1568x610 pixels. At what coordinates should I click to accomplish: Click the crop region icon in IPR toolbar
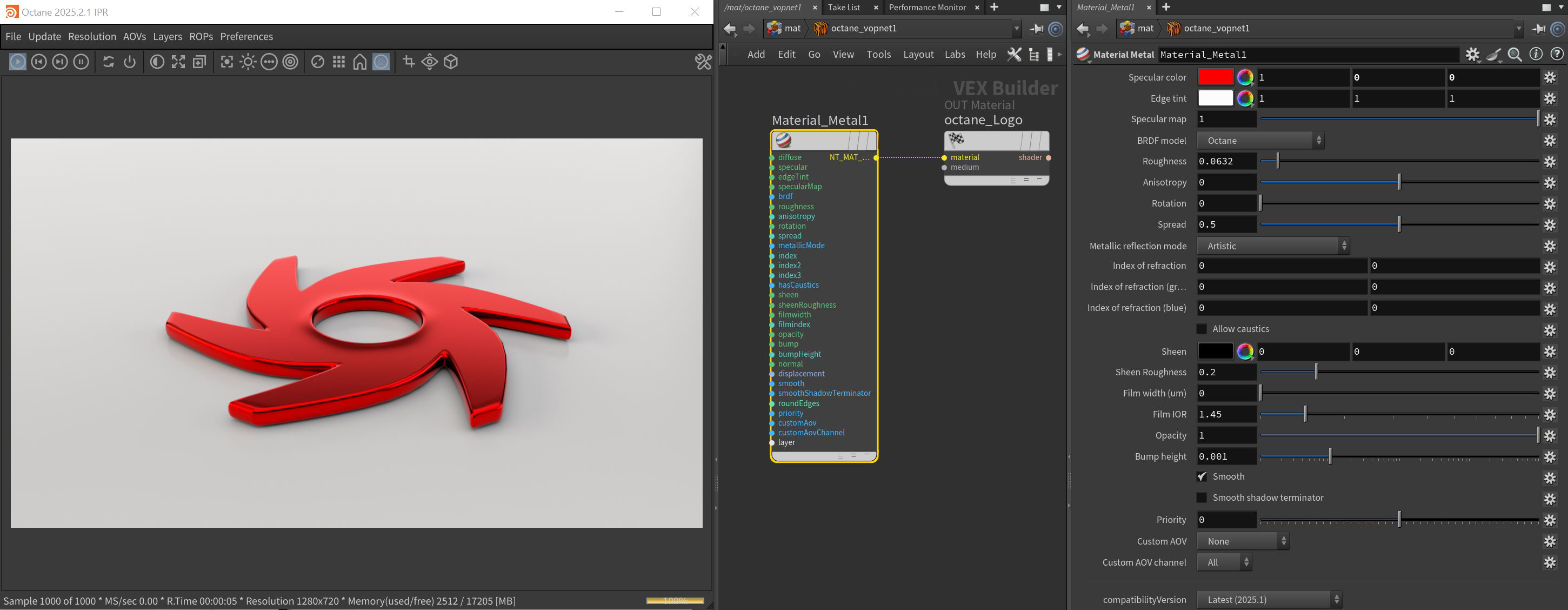[409, 62]
